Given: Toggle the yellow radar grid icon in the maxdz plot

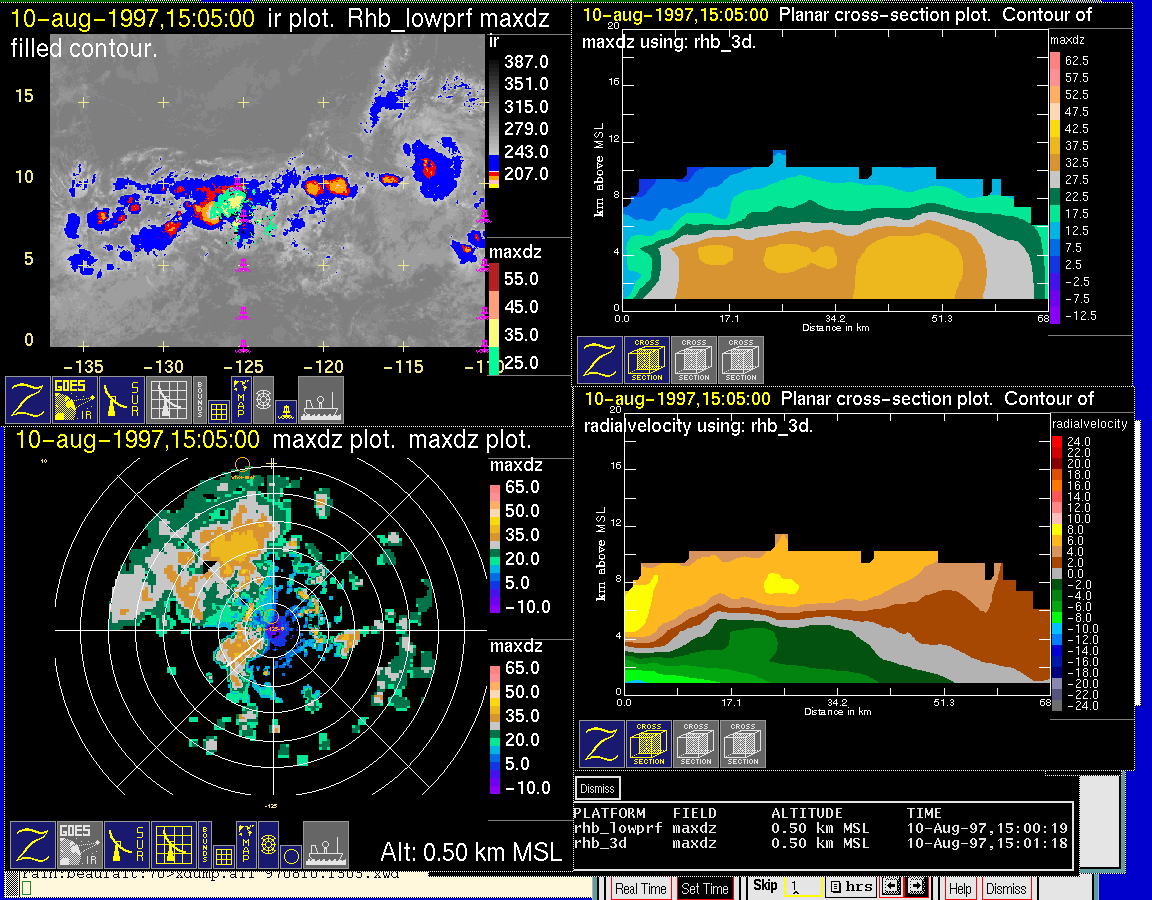Looking at the screenshot, I should pos(173,845).
